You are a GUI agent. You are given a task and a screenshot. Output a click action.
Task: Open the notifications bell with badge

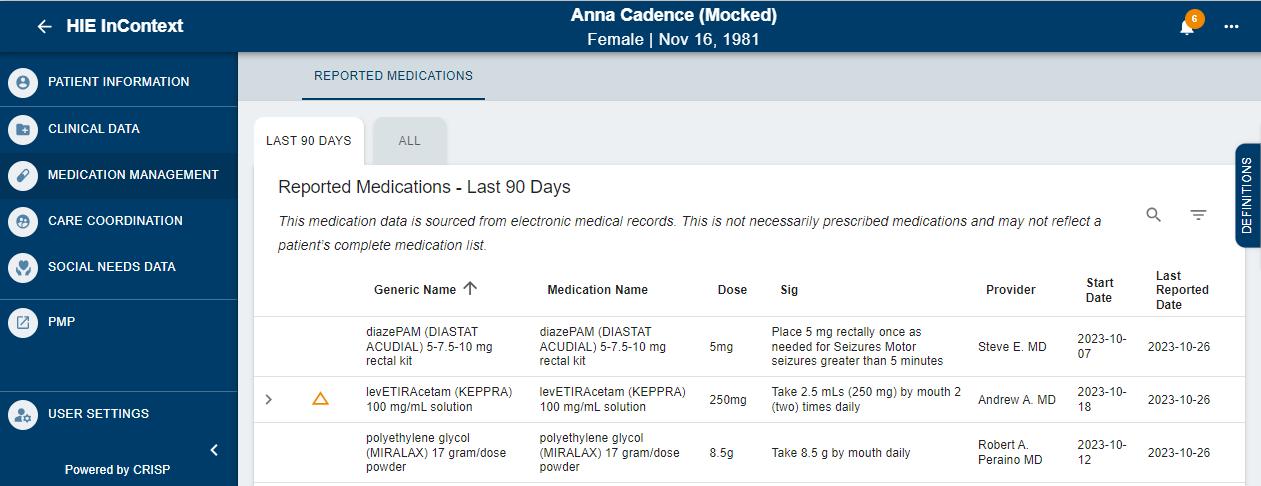click(1187, 27)
